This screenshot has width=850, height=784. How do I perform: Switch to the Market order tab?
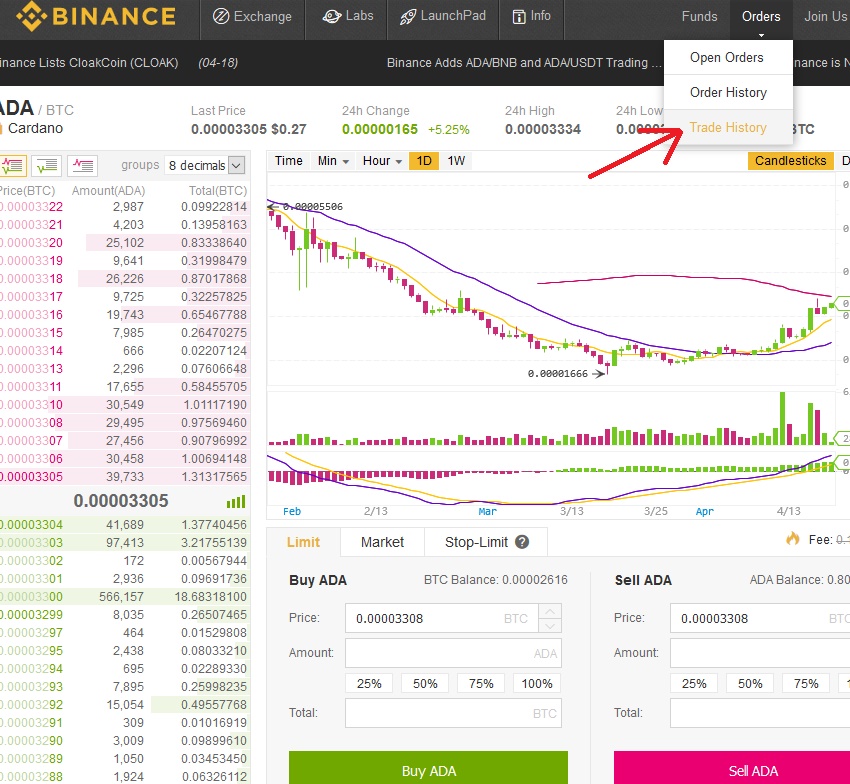pyautogui.click(x=382, y=542)
